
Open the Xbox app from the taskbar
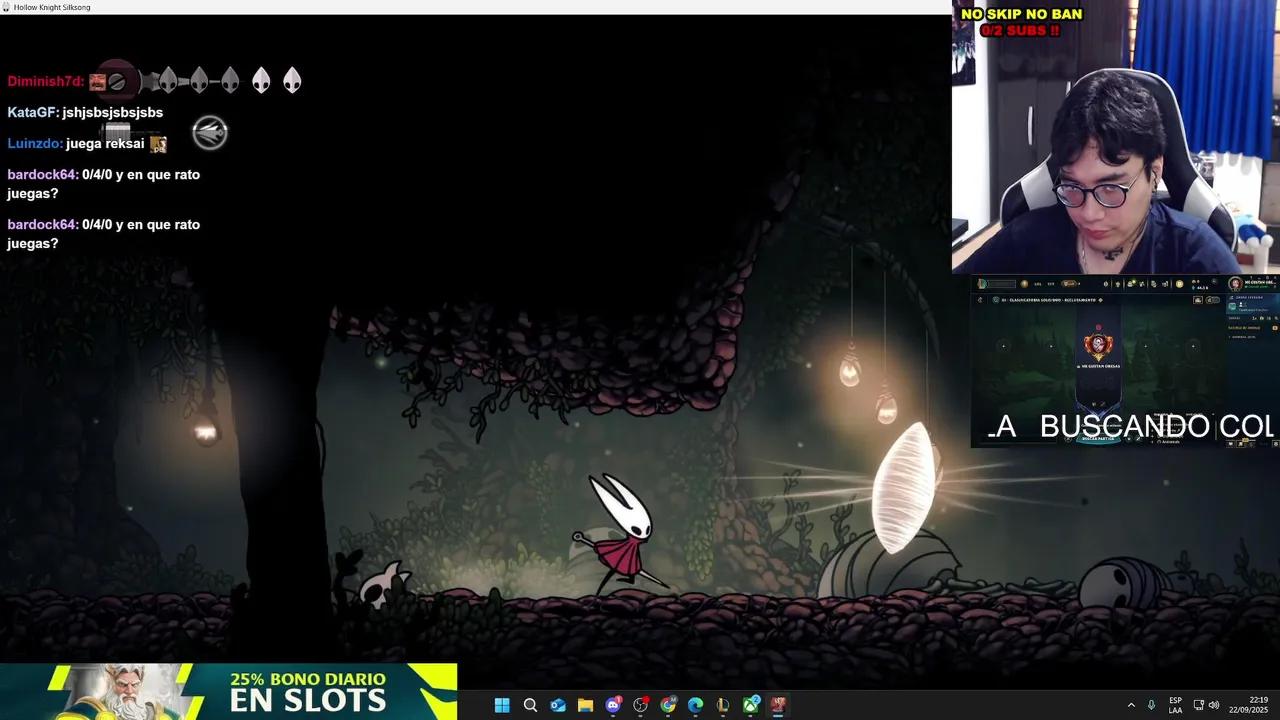click(751, 705)
